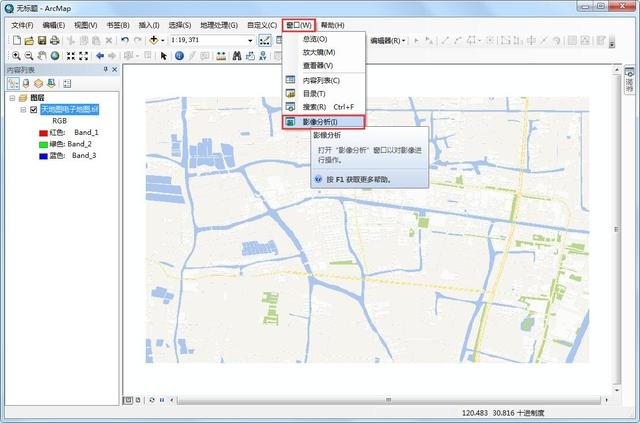Switch to data view button

(x=128, y=400)
